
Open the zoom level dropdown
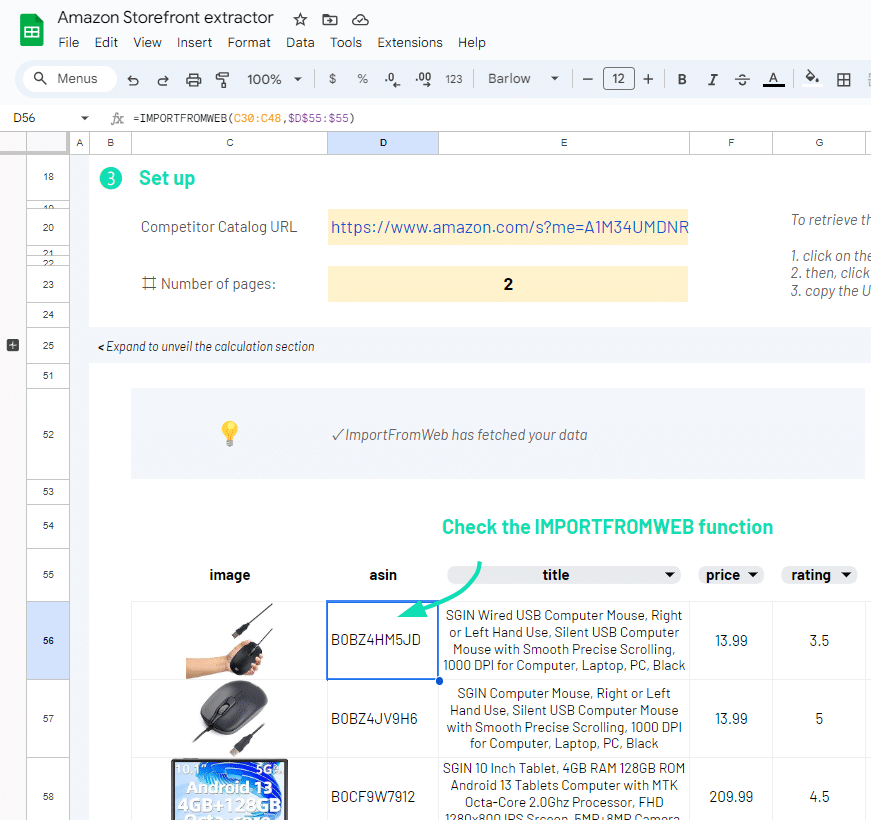(x=275, y=79)
